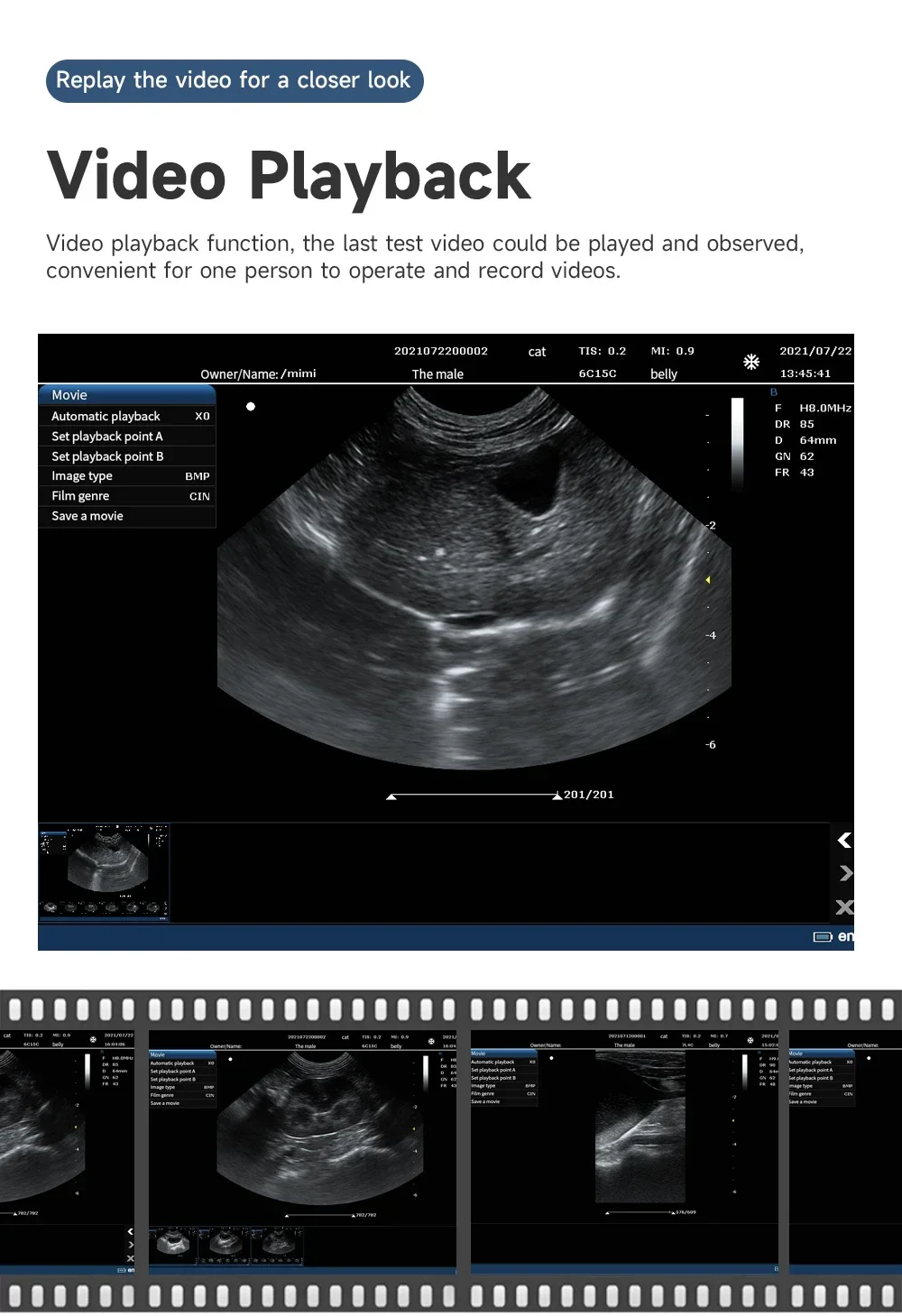Close the thumbnail strip with X icon

844,906
